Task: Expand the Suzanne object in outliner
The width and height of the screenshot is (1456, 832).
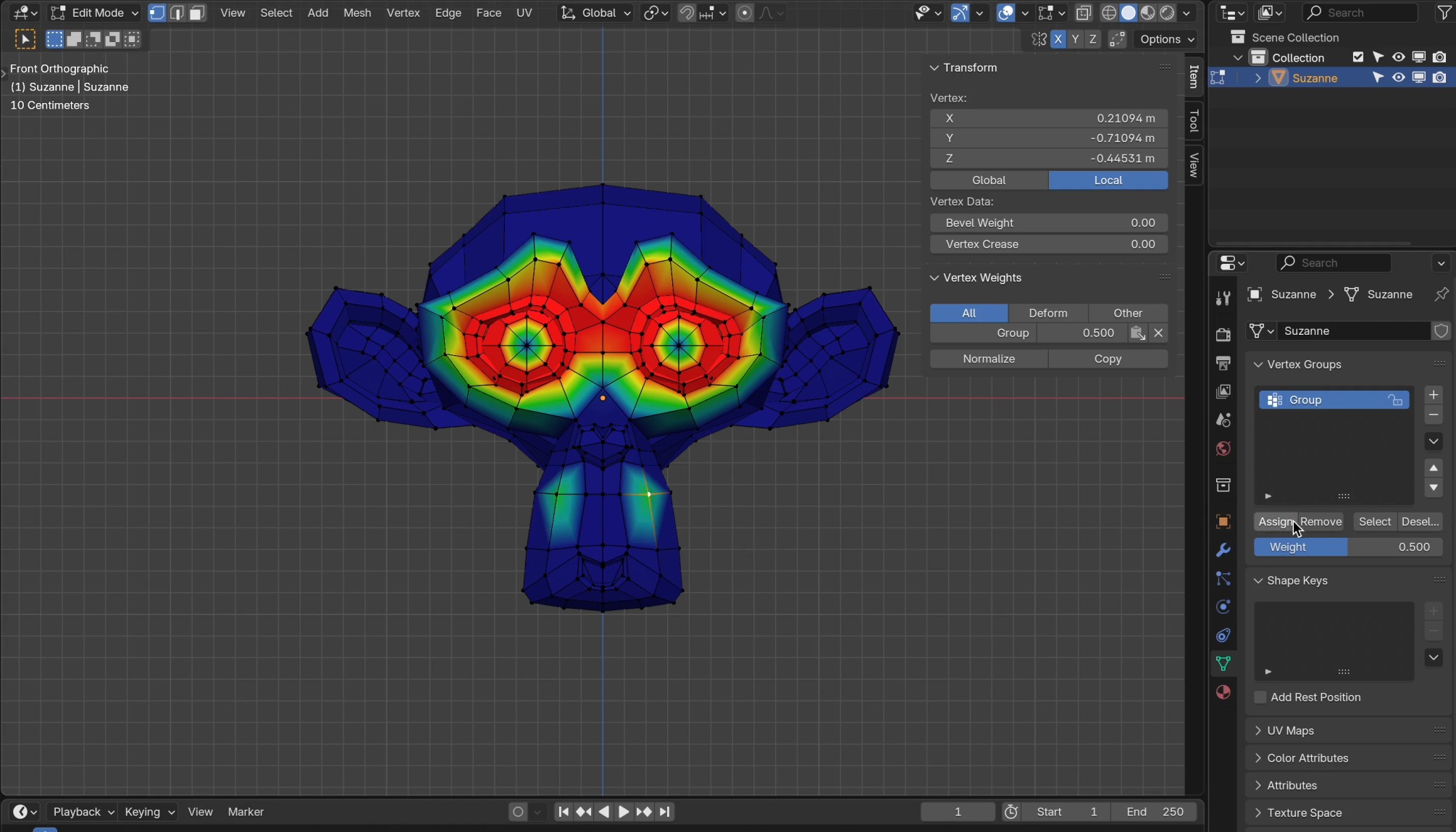Action: [x=1258, y=78]
